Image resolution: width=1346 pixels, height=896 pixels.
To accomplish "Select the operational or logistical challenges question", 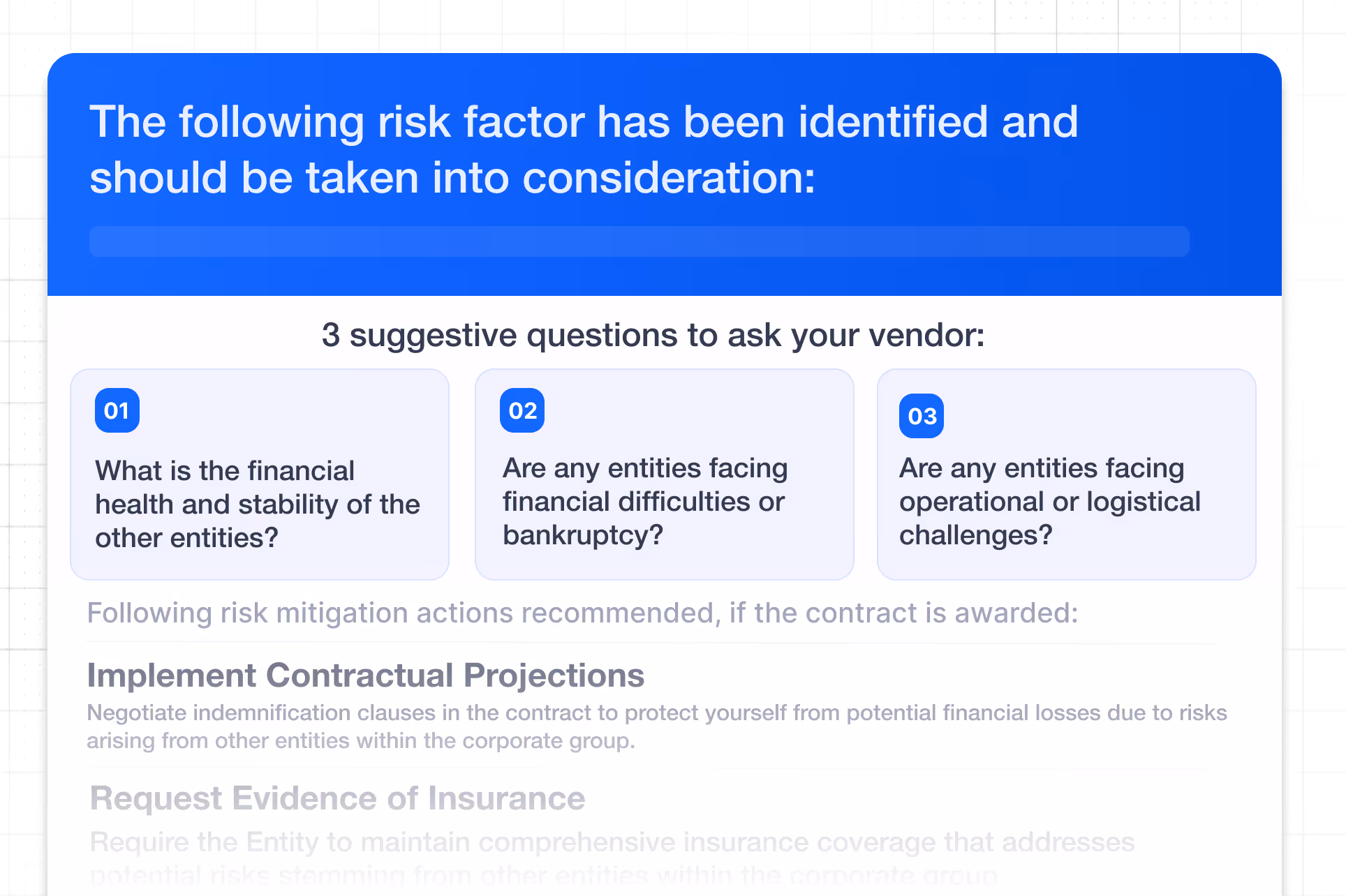I will pyautogui.click(x=1067, y=475).
